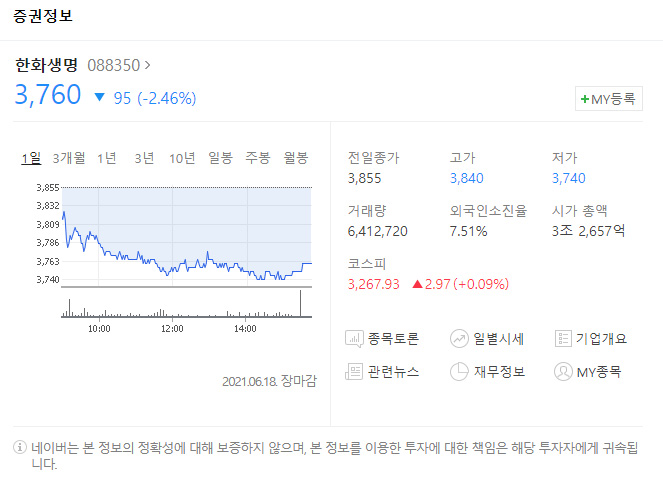Click the 기업개요 list icon

pyautogui.click(x=563, y=339)
